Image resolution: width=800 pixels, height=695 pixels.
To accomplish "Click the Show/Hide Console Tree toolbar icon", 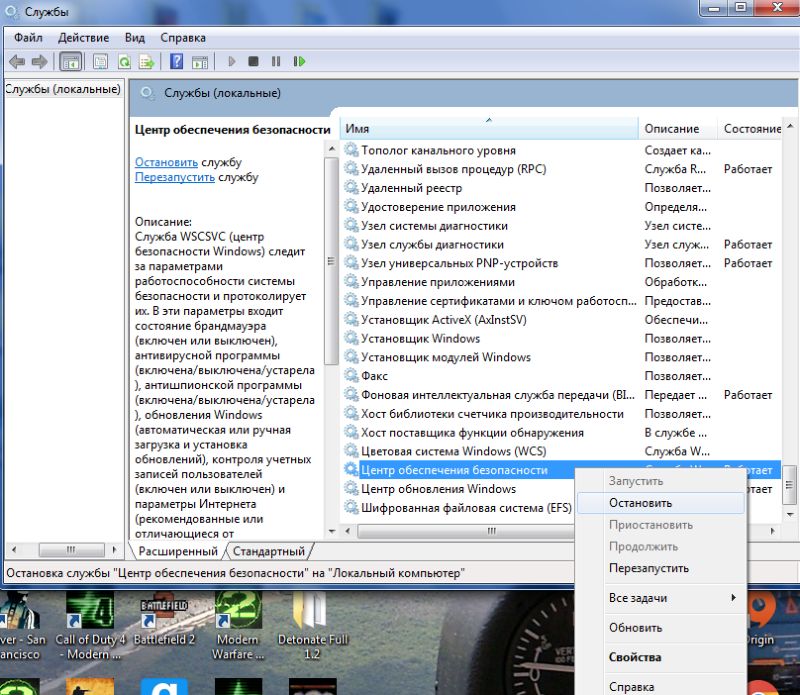I will [71, 61].
